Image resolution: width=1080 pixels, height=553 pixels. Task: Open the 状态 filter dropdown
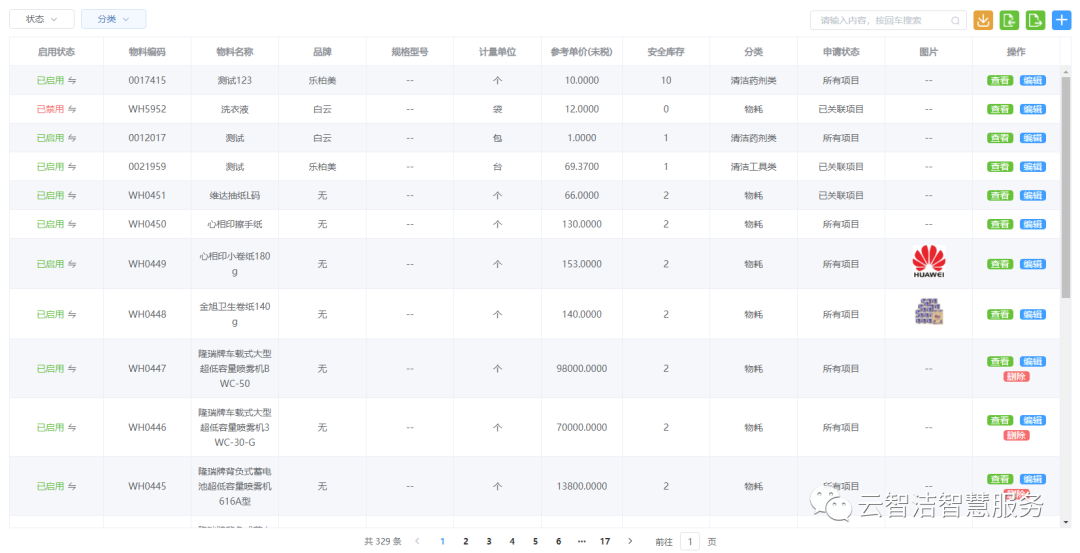[42, 19]
